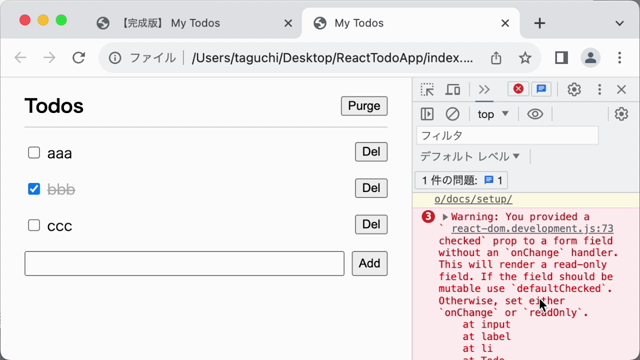Click the Purge button
This screenshot has height=360, width=640.
tap(364, 106)
